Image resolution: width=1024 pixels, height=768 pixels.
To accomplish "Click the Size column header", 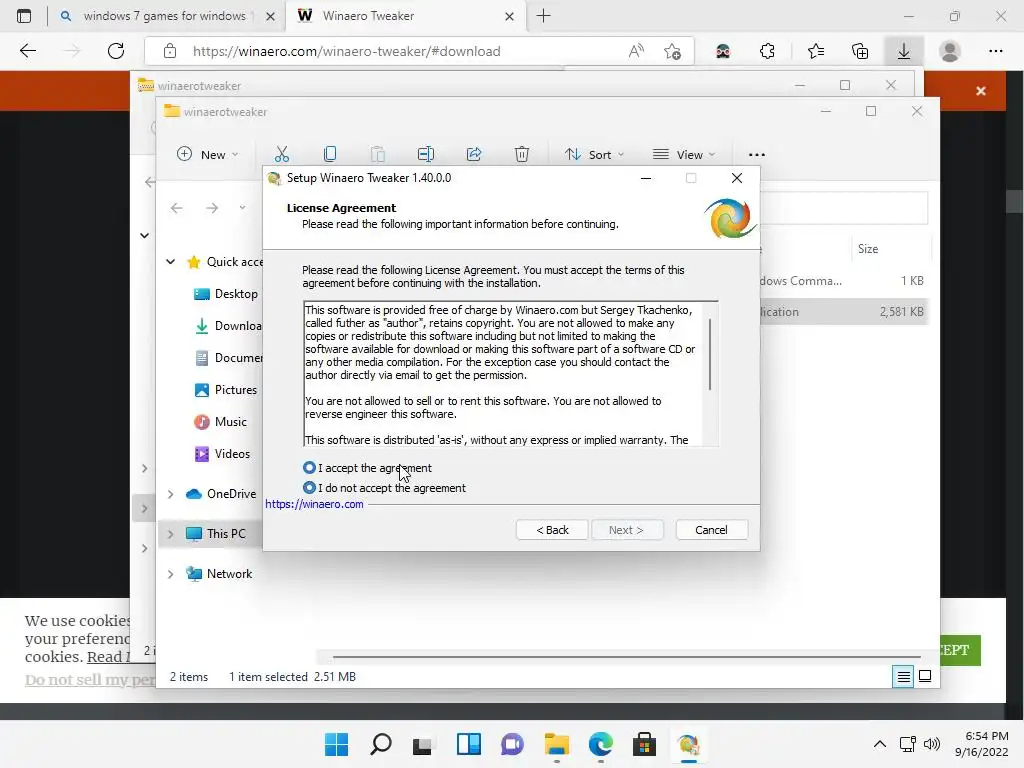I will coord(868,249).
